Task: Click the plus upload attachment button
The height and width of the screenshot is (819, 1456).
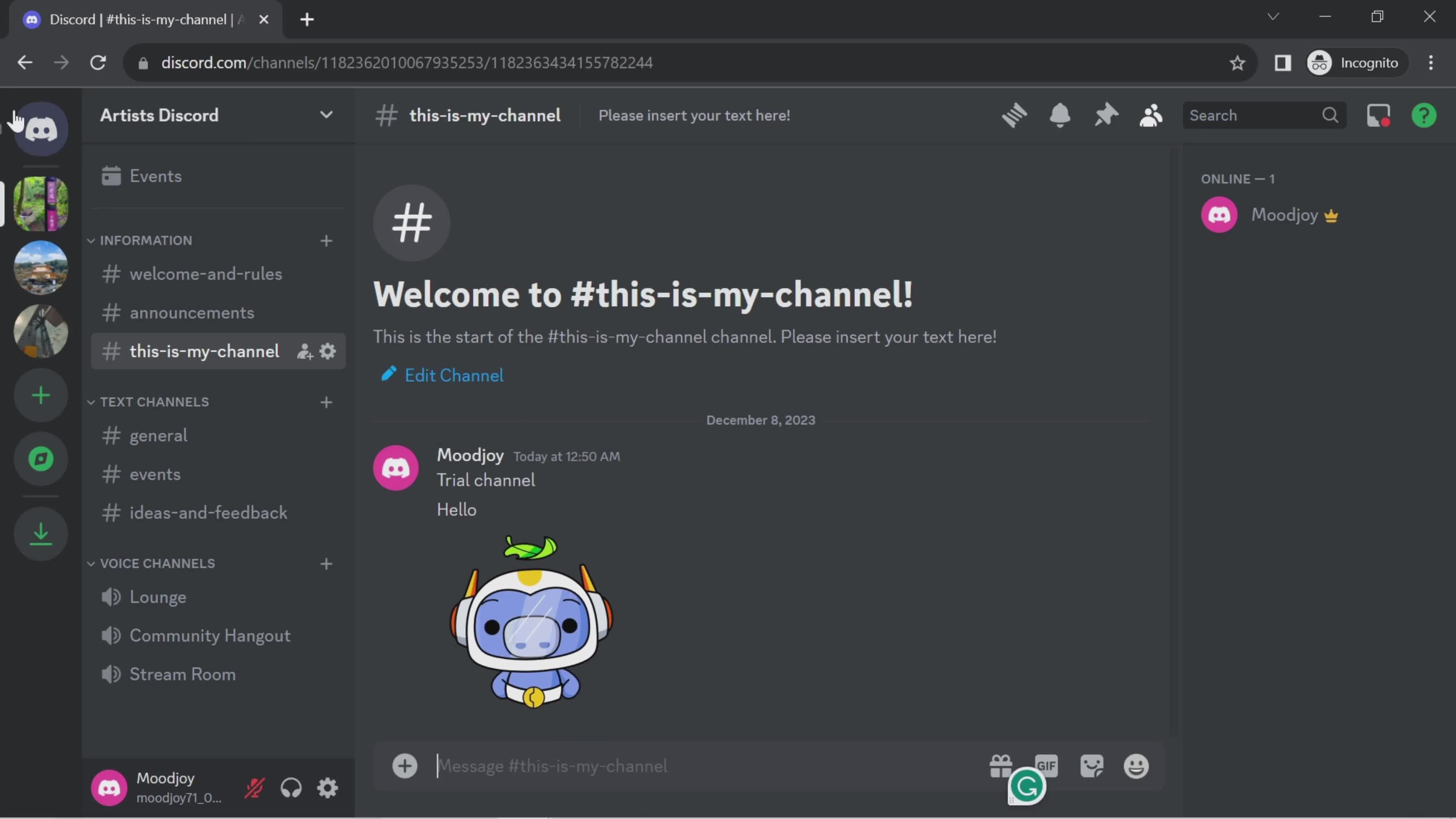Action: [405, 766]
